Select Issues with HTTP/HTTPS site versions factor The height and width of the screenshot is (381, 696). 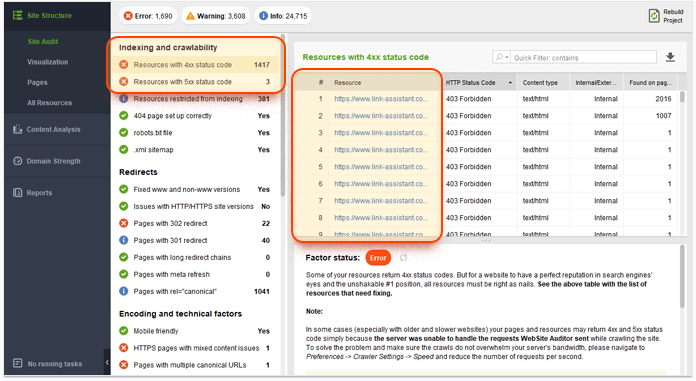(x=194, y=206)
